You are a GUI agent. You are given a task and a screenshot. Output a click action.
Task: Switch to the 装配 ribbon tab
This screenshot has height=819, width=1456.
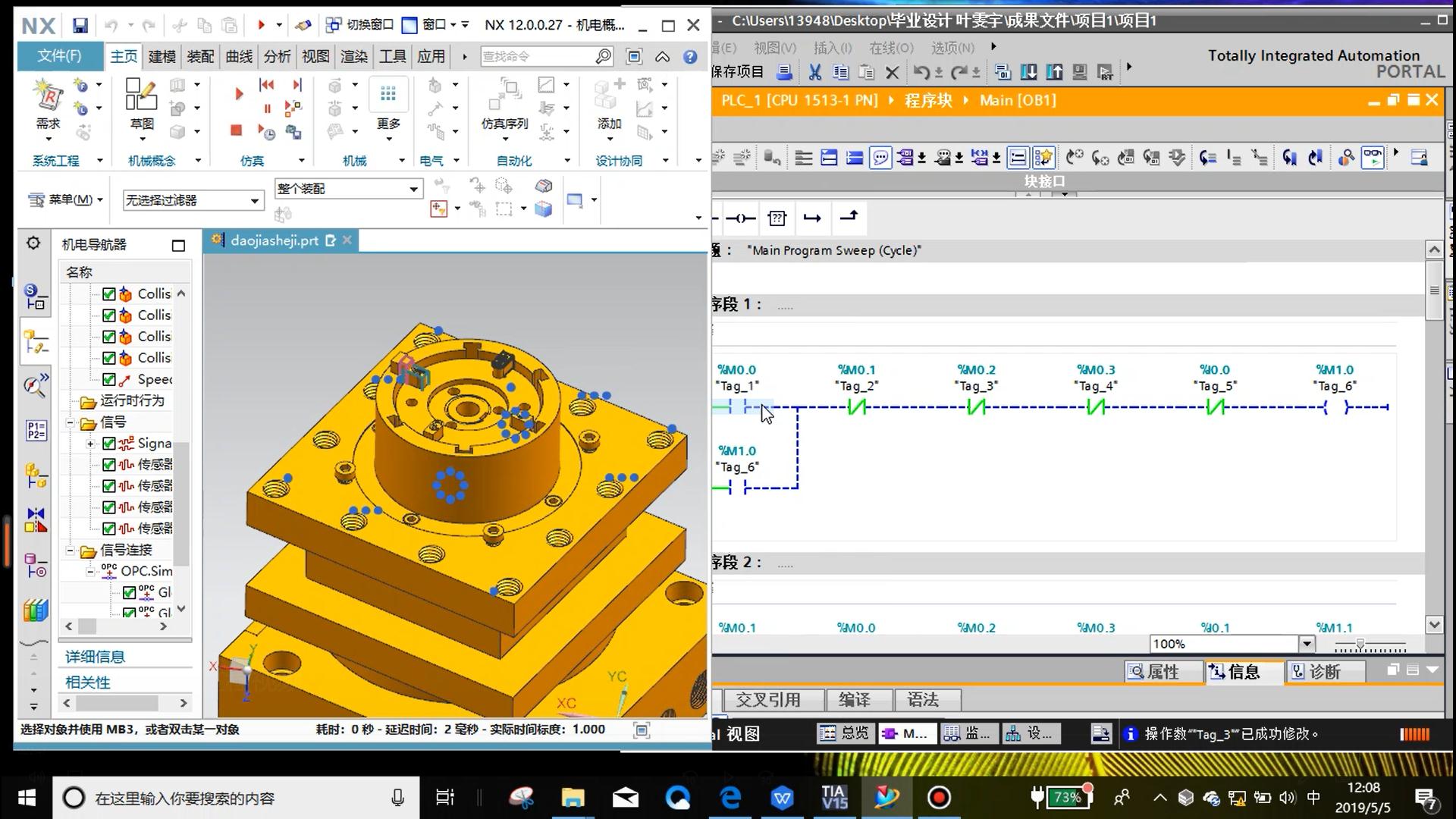(x=200, y=57)
